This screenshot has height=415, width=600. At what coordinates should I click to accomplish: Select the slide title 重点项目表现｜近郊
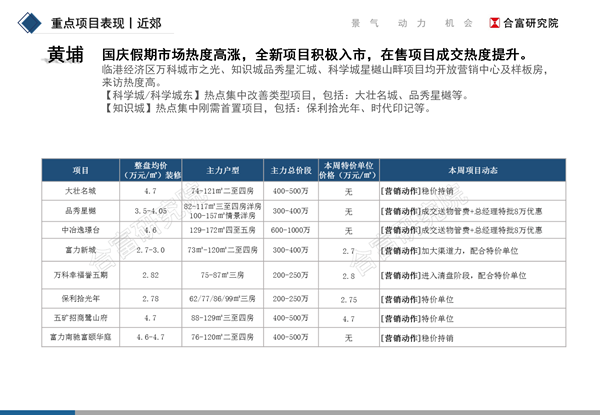pos(106,23)
